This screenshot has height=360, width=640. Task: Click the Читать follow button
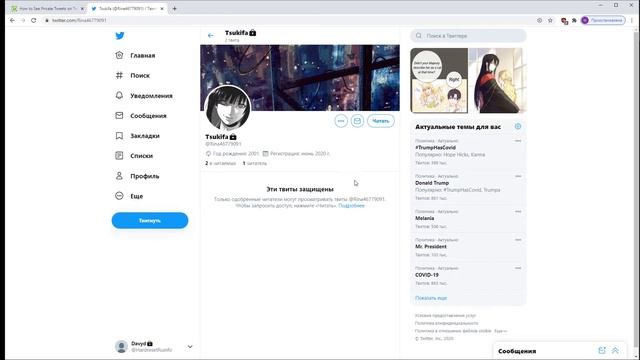click(381, 121)
